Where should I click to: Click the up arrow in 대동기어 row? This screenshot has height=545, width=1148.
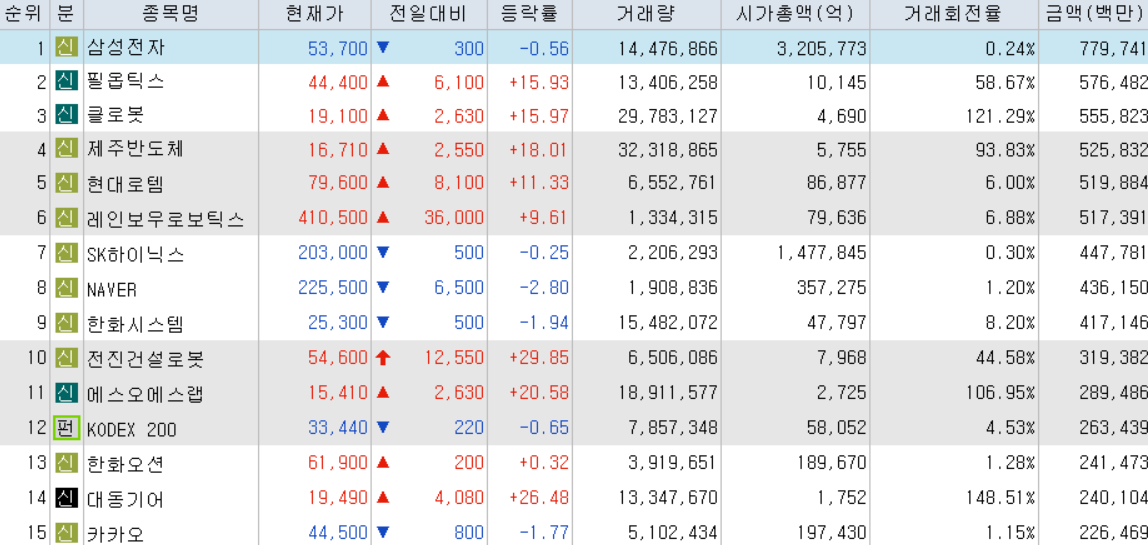tap(383, 498)
